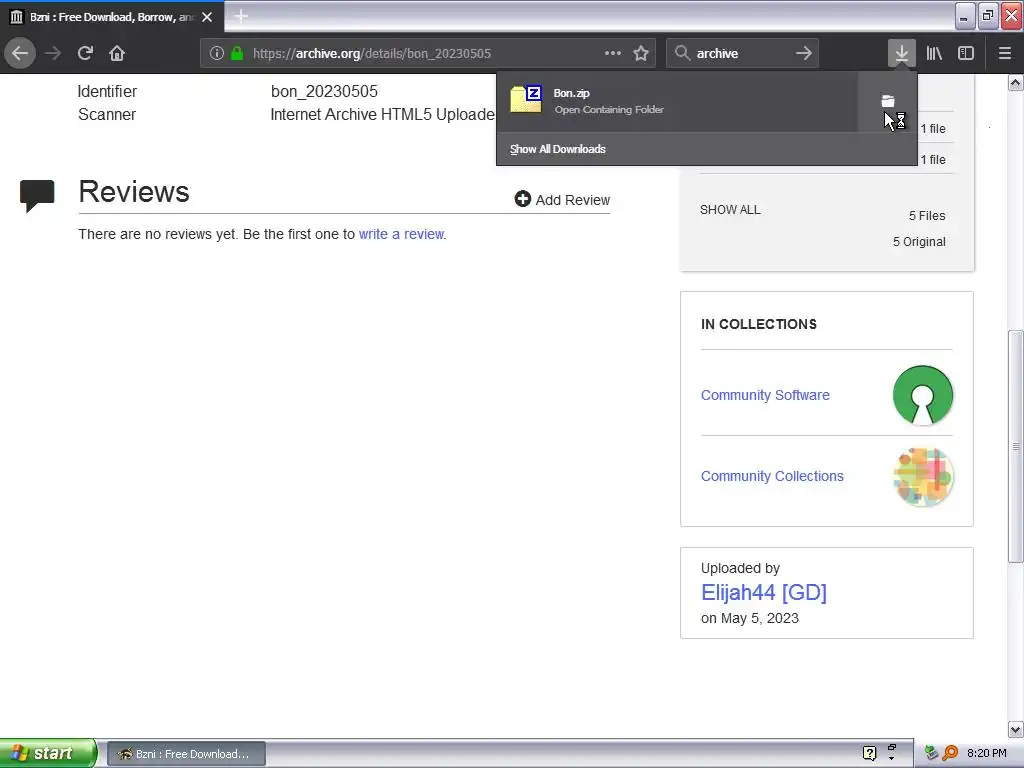Viewport: 1024px width, 768px height.
Task: Reload the current archive.org page
Action: [x=85, y=53]
